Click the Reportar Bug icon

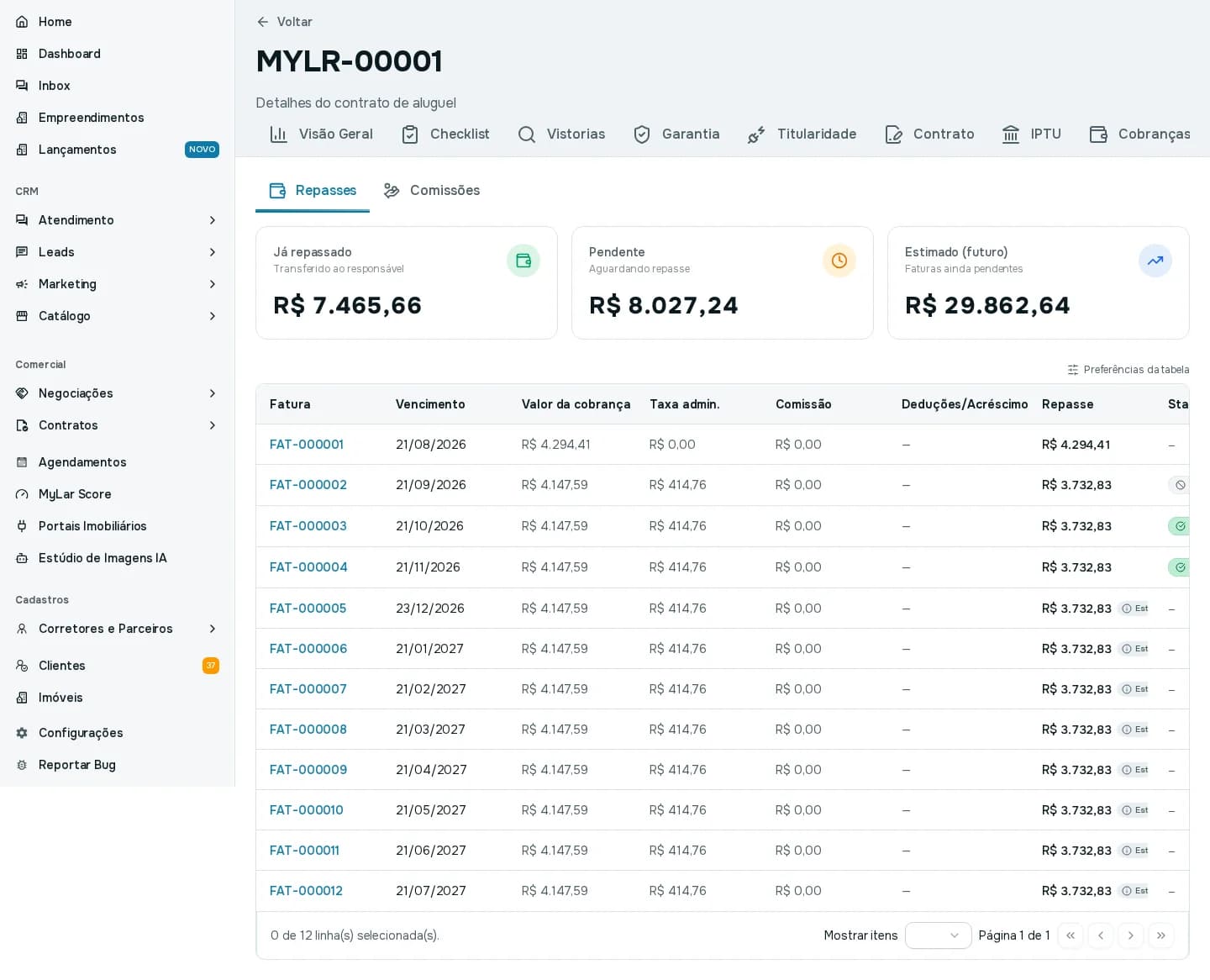click(22, 765)
